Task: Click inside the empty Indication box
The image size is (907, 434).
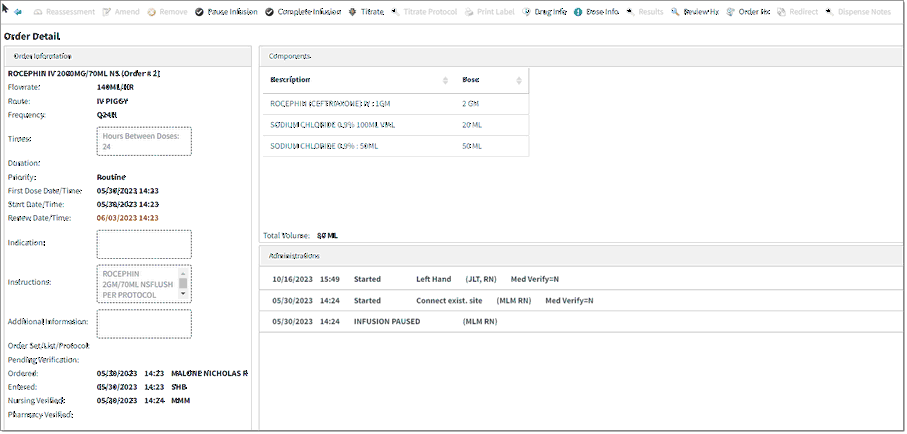Action: [x=144, y=244]
